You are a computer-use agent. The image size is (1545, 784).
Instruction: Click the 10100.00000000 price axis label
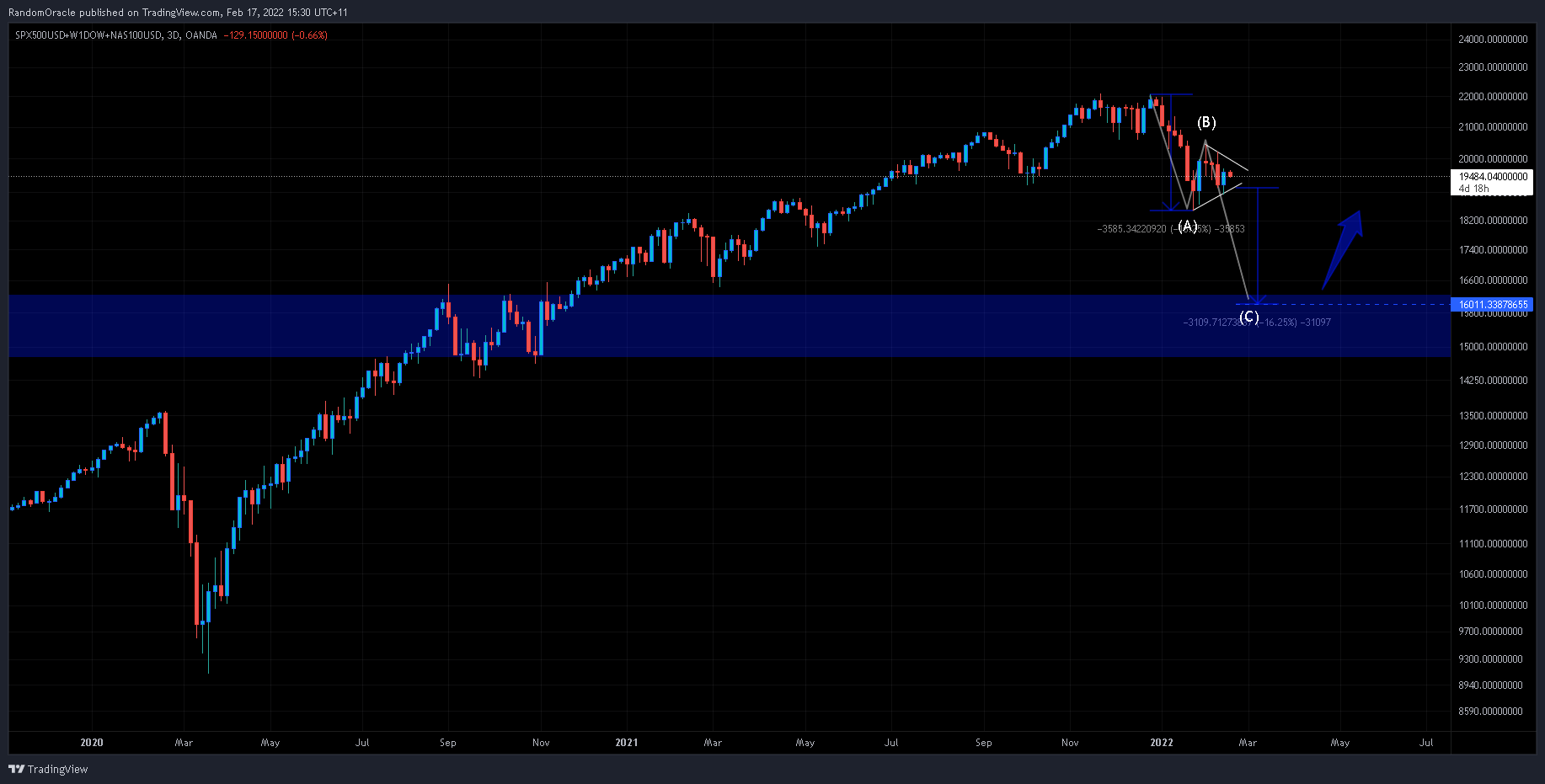(x=1493, y=605)
